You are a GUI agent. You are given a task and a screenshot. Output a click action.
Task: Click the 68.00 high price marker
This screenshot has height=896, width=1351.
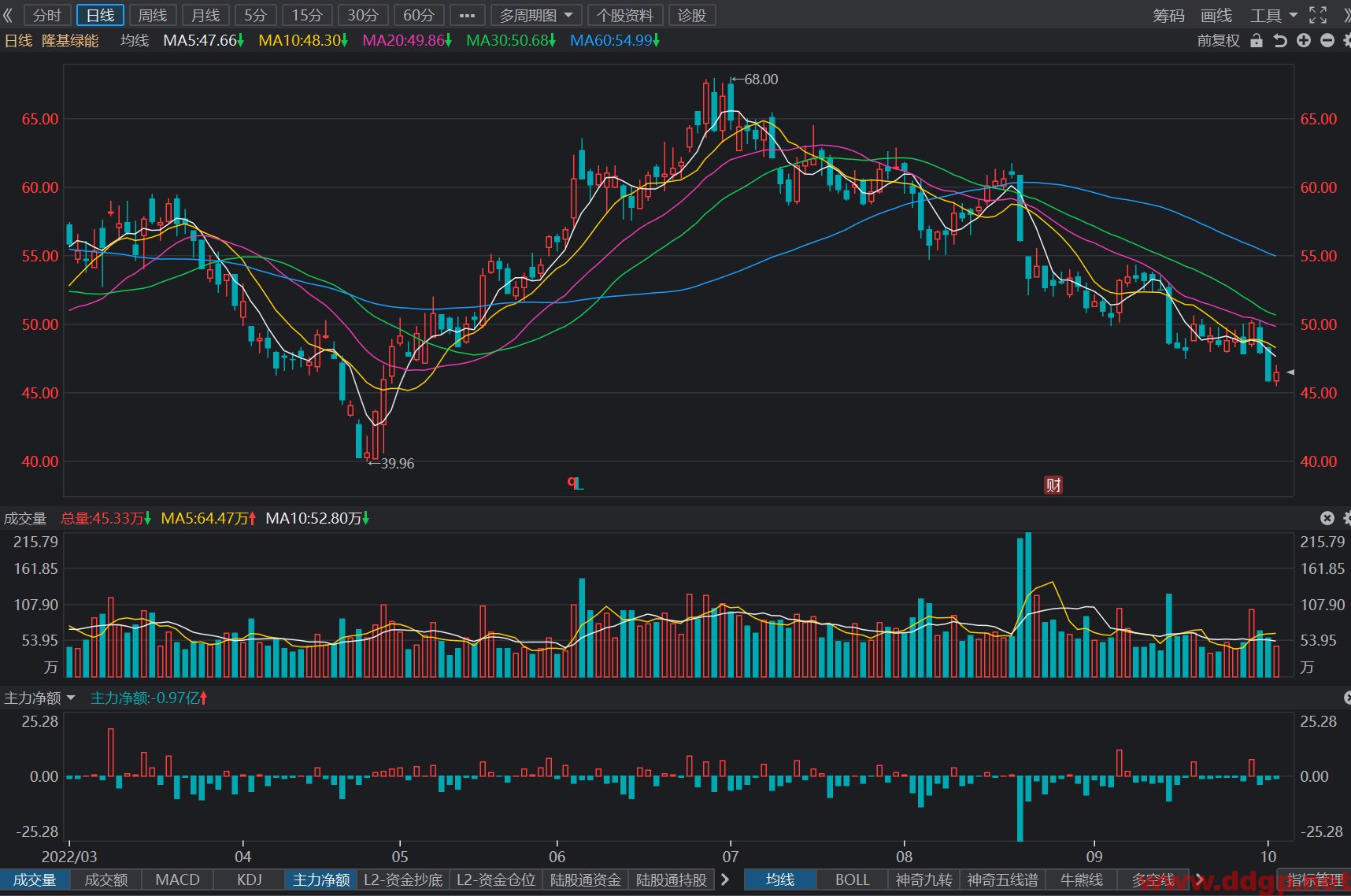[755, 80]
